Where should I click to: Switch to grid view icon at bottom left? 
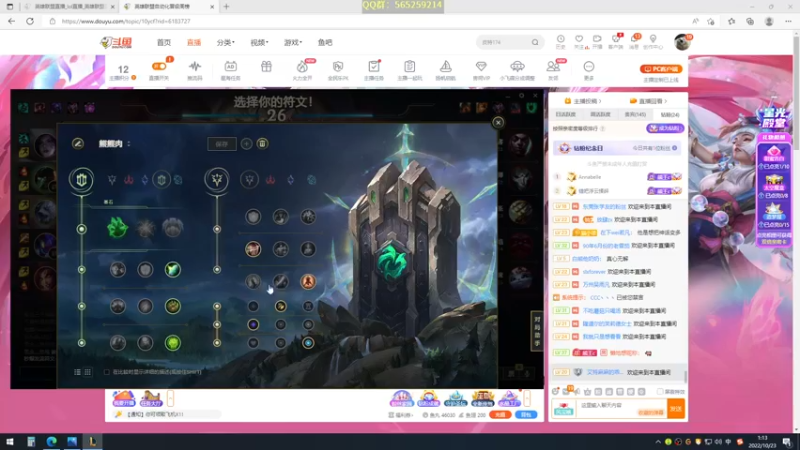point(88,372)
